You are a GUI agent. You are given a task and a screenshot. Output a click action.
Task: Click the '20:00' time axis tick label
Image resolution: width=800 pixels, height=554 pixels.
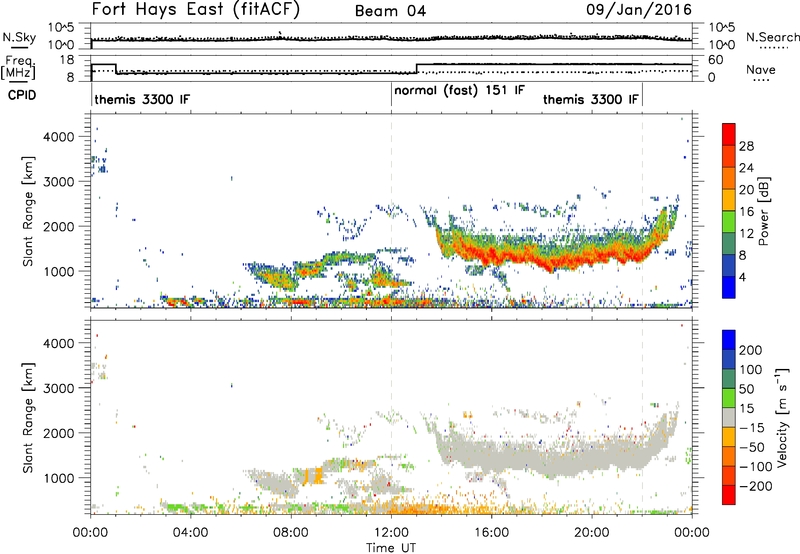click(592, 533)
